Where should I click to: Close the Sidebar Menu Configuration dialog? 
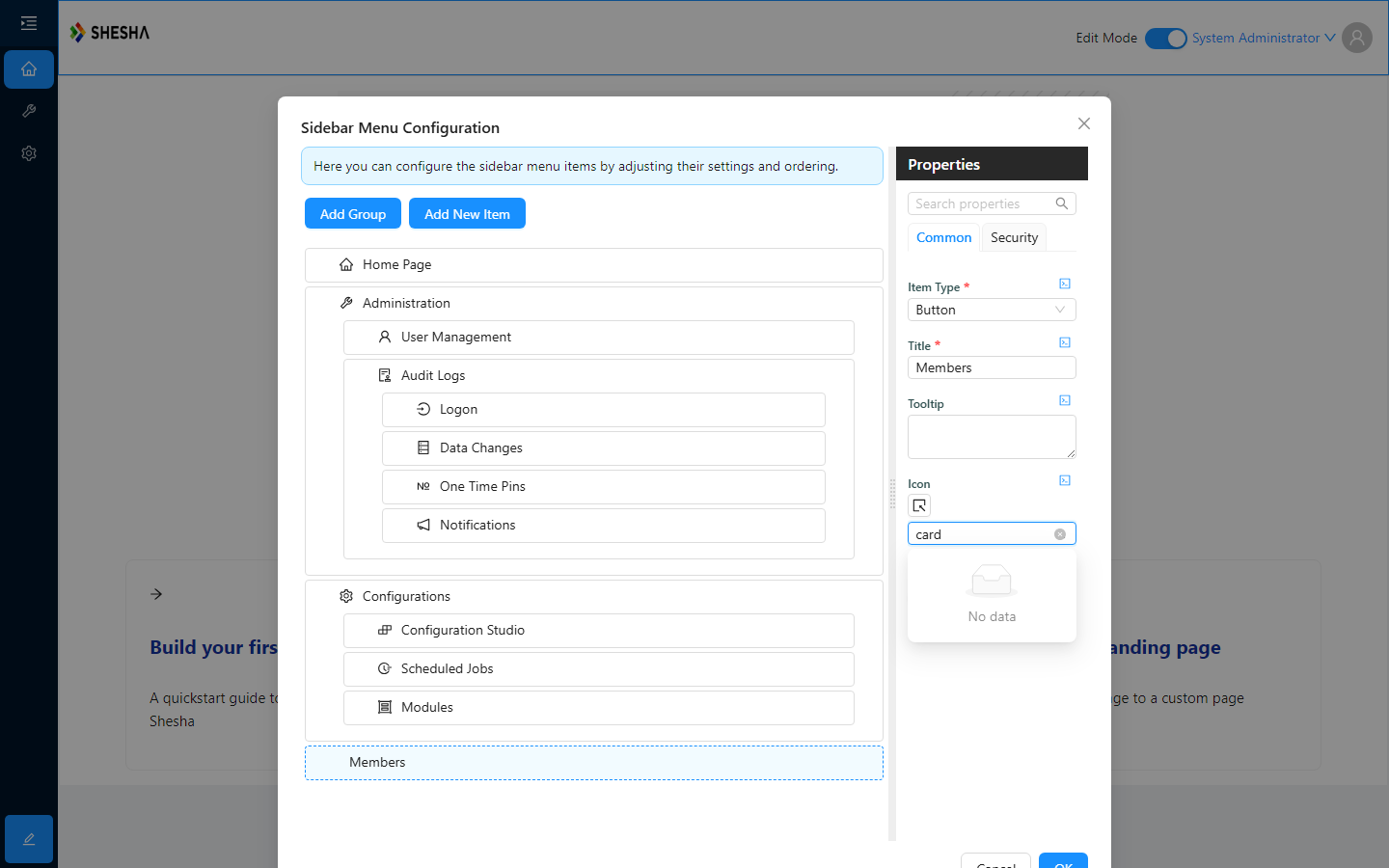pos(1084,123)
